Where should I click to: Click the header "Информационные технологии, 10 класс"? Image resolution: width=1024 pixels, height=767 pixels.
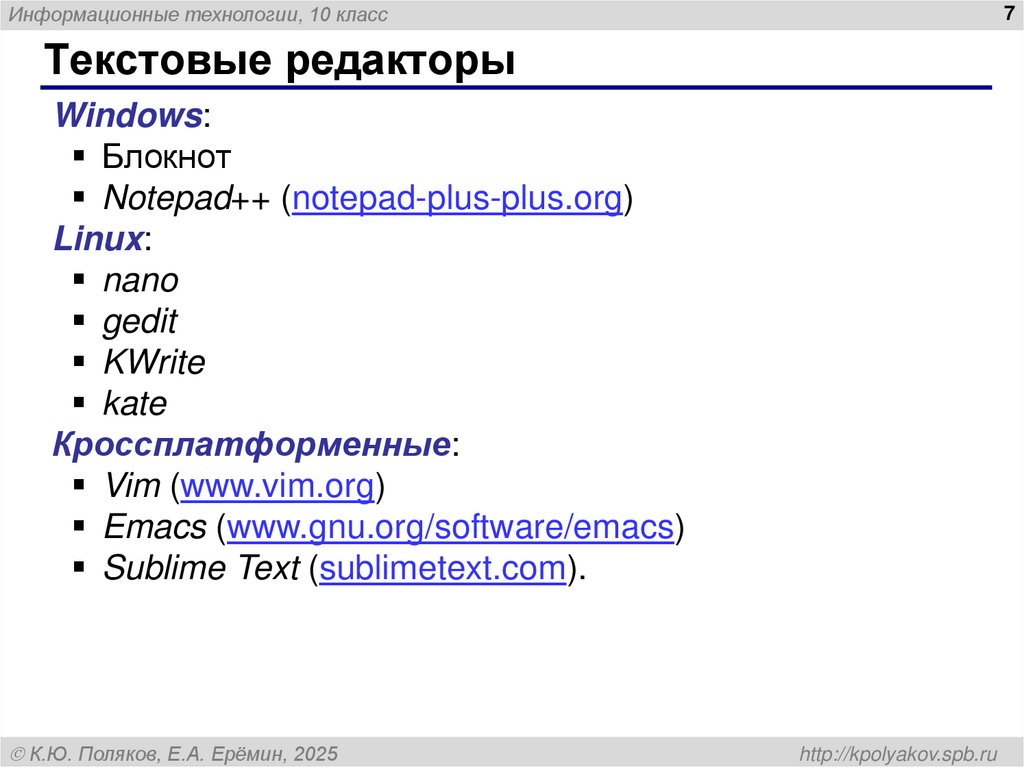point(199,14)
